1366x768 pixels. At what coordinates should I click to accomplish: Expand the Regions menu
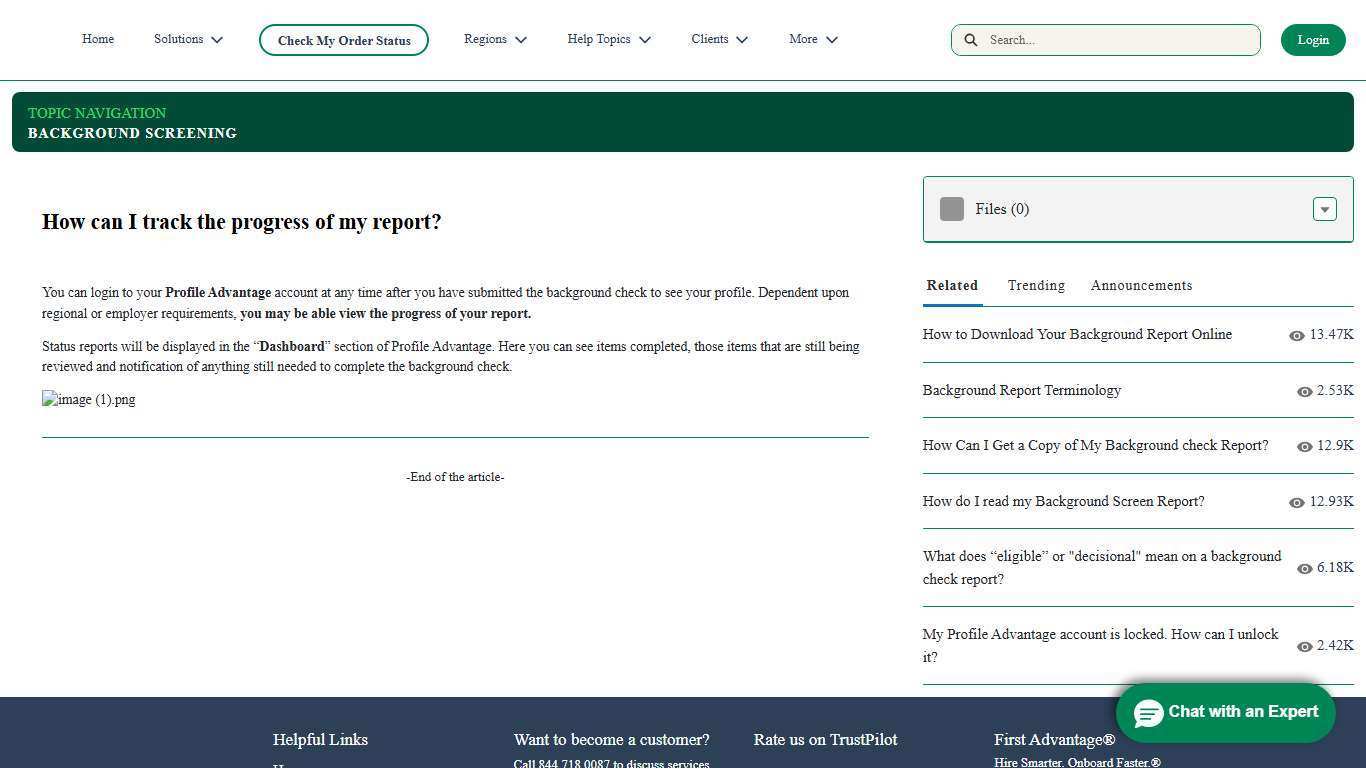pyautogui.click(x=495, y=40)
